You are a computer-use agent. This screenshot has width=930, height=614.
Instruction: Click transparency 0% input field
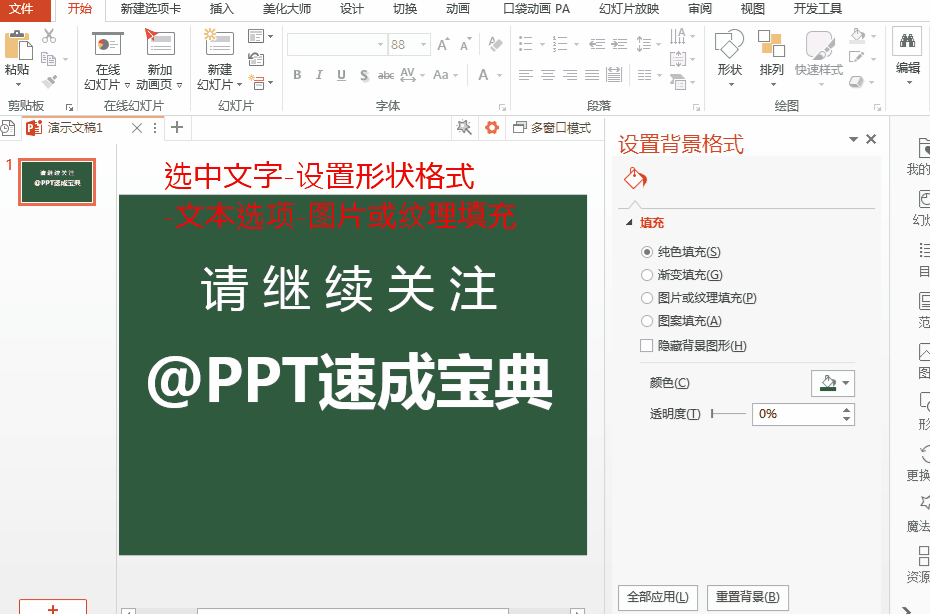(x=796, y=414)
